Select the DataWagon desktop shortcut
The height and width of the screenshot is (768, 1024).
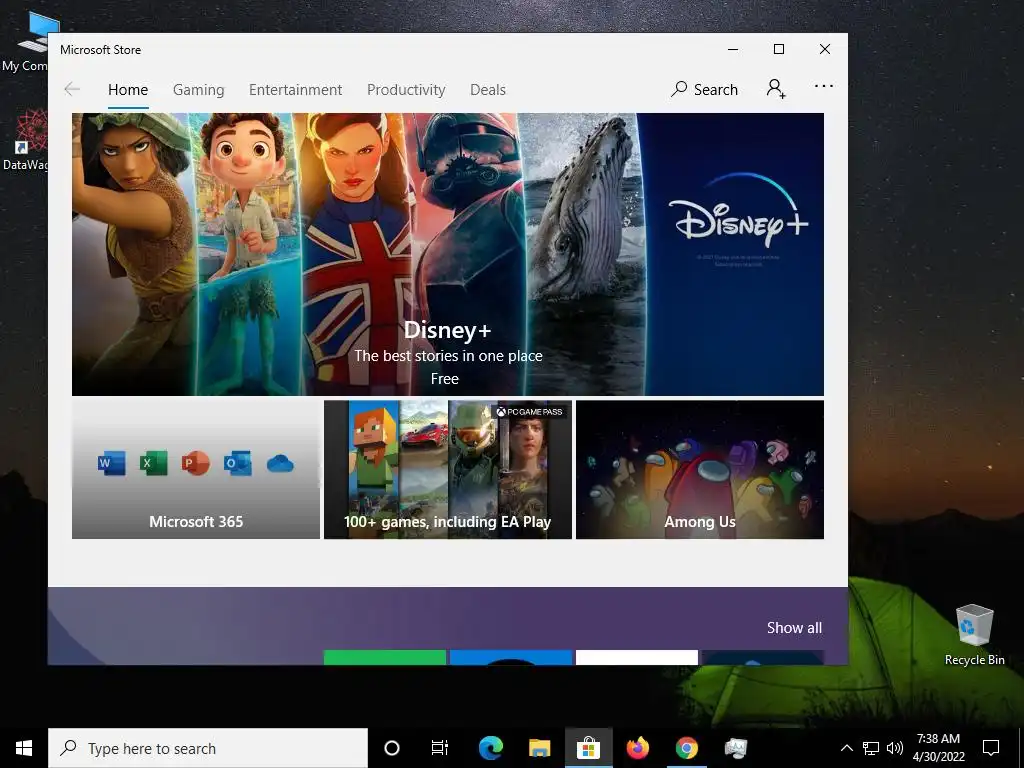tap(24, 140)
